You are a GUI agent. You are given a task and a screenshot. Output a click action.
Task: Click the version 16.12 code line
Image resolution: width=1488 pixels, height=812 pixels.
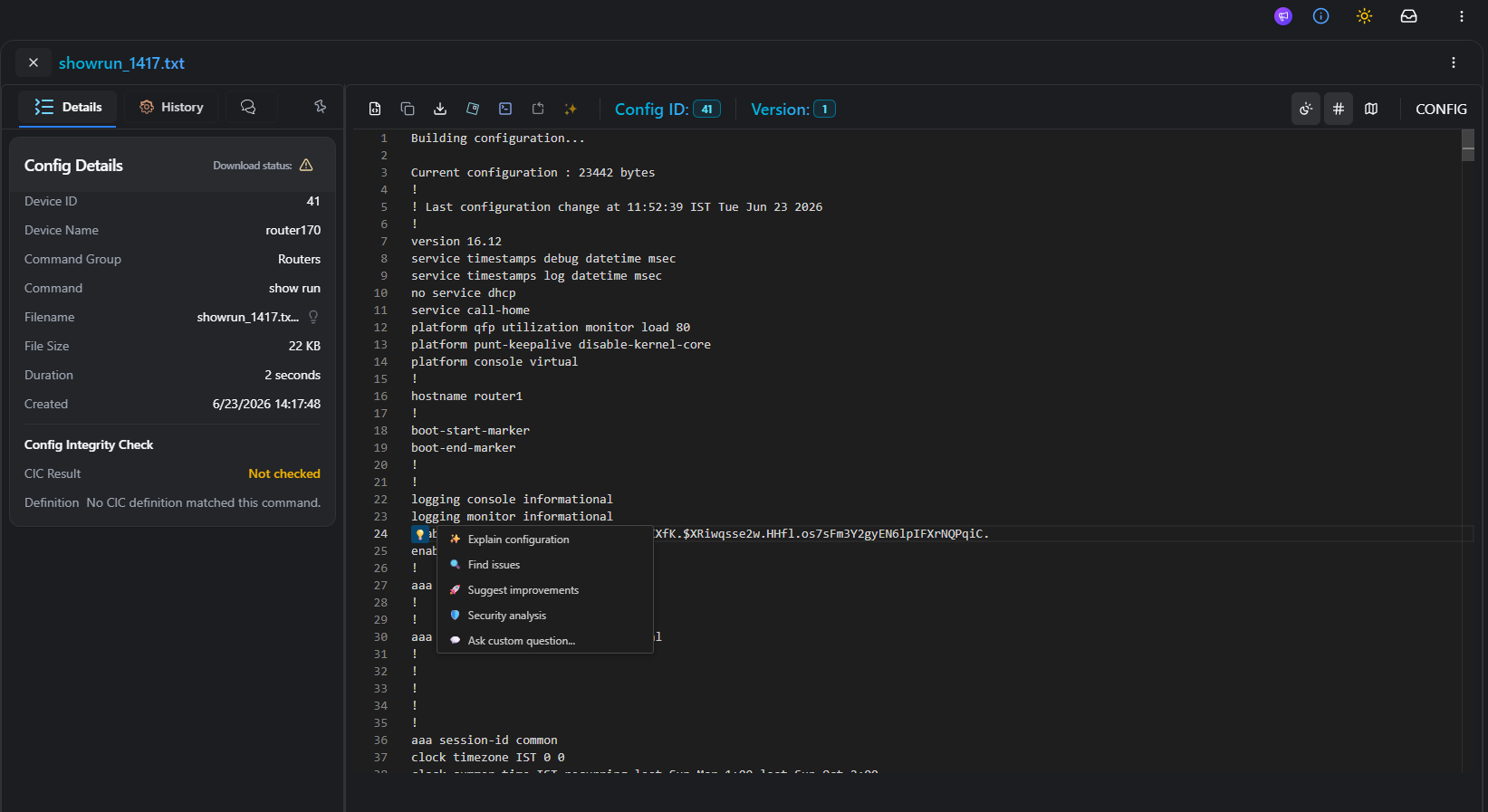456,242
